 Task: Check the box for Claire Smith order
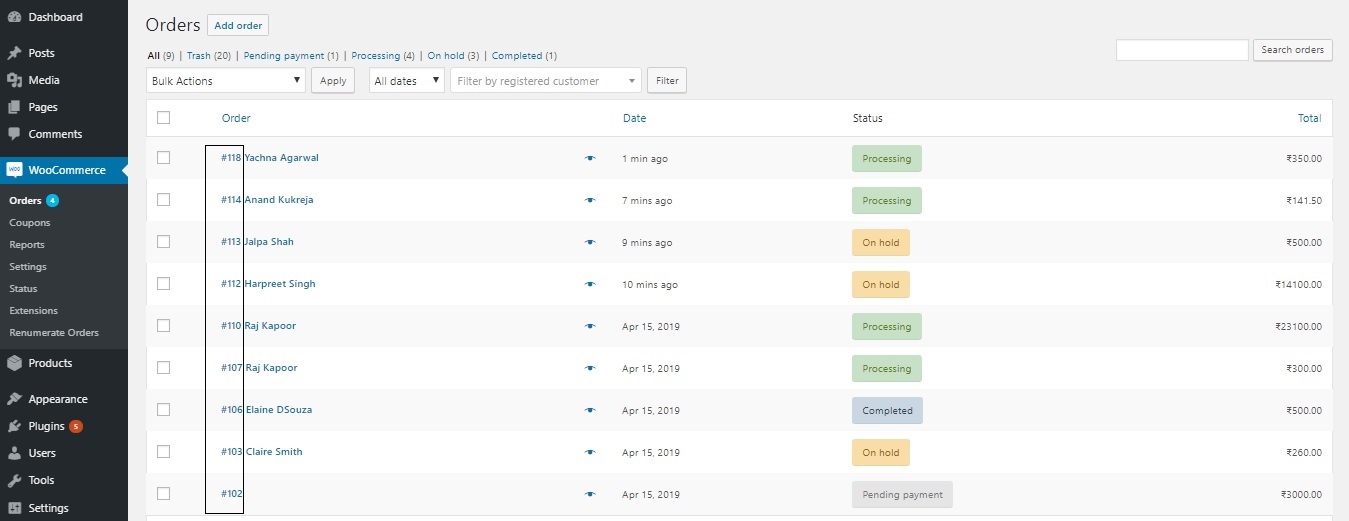(x=164, y=452)
